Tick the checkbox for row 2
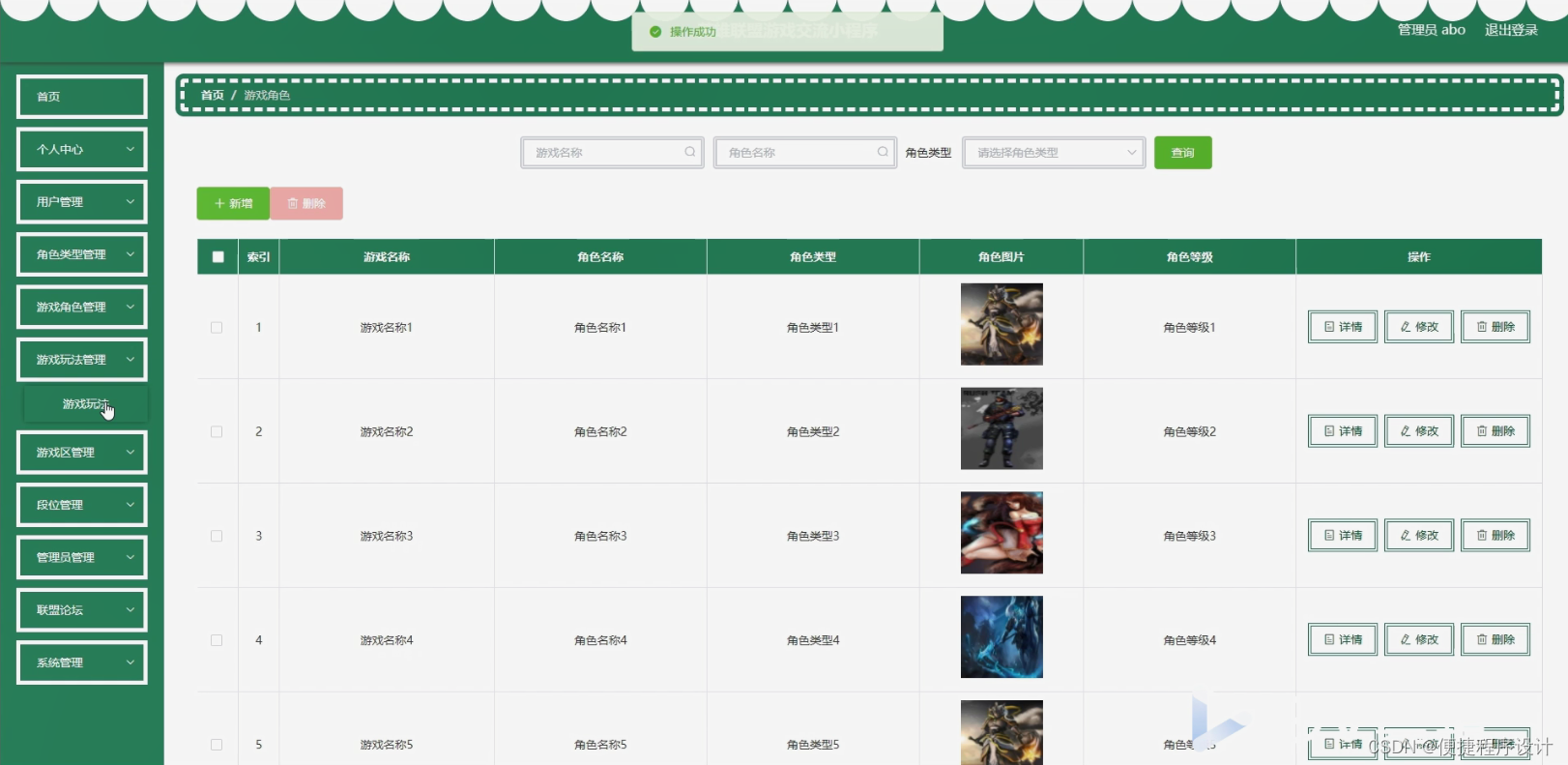The width and height of the screenshot is (1568, 765). (217, 432)
